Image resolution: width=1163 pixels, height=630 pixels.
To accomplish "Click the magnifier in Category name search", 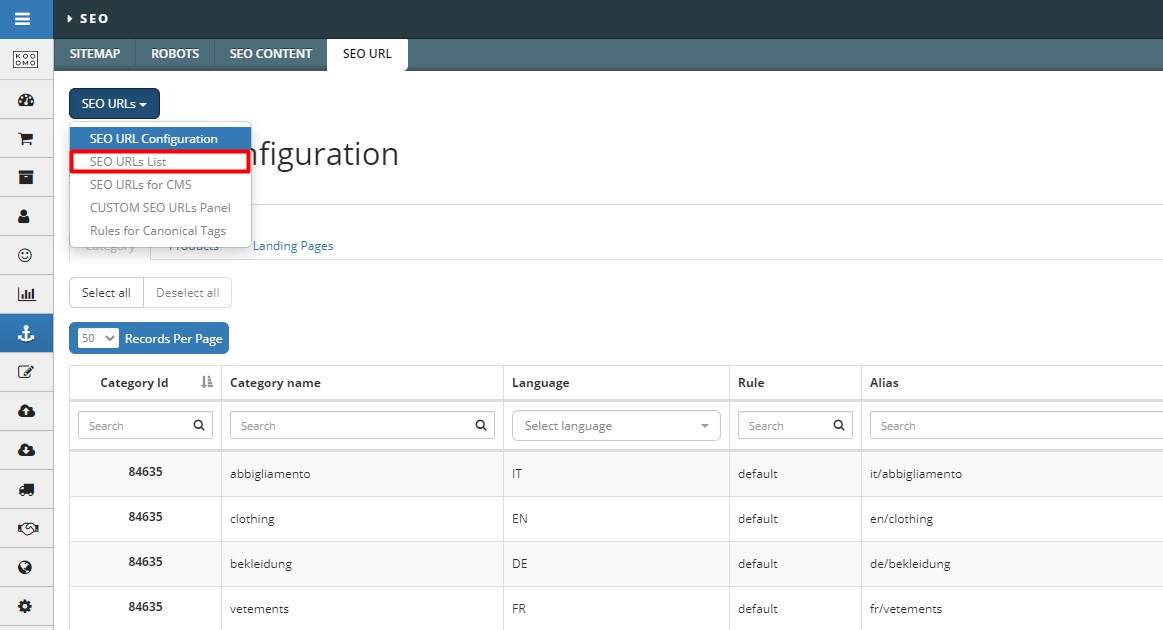I will 481,425.
